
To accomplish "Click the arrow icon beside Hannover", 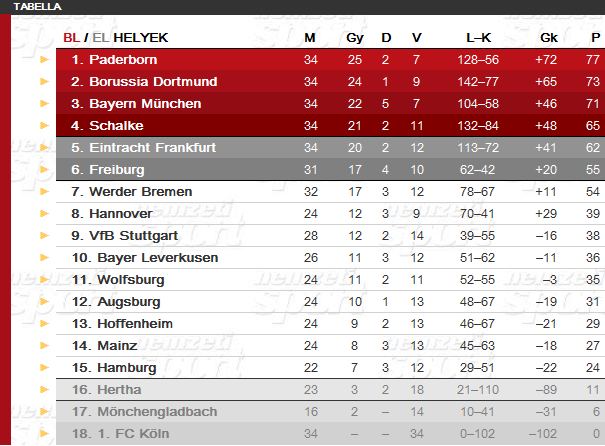I will pyautogui.click(x=45, y=213).
